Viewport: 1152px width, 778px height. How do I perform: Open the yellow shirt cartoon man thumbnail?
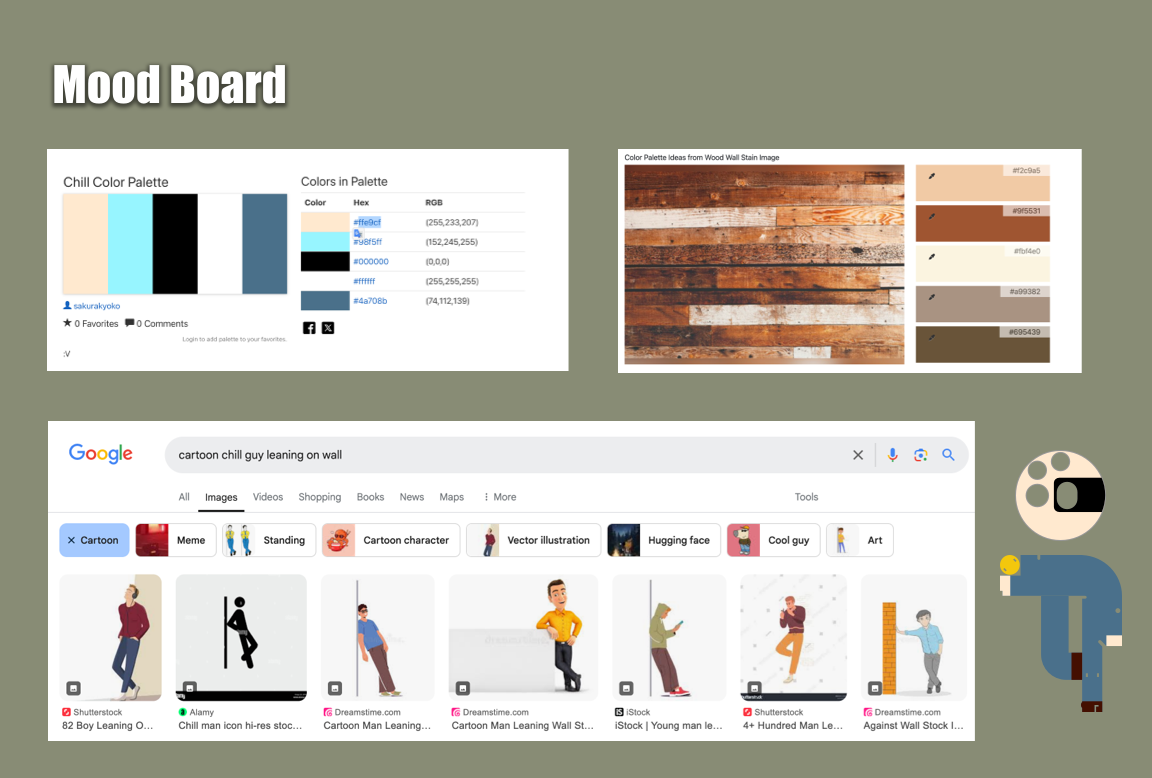[523, 638]
